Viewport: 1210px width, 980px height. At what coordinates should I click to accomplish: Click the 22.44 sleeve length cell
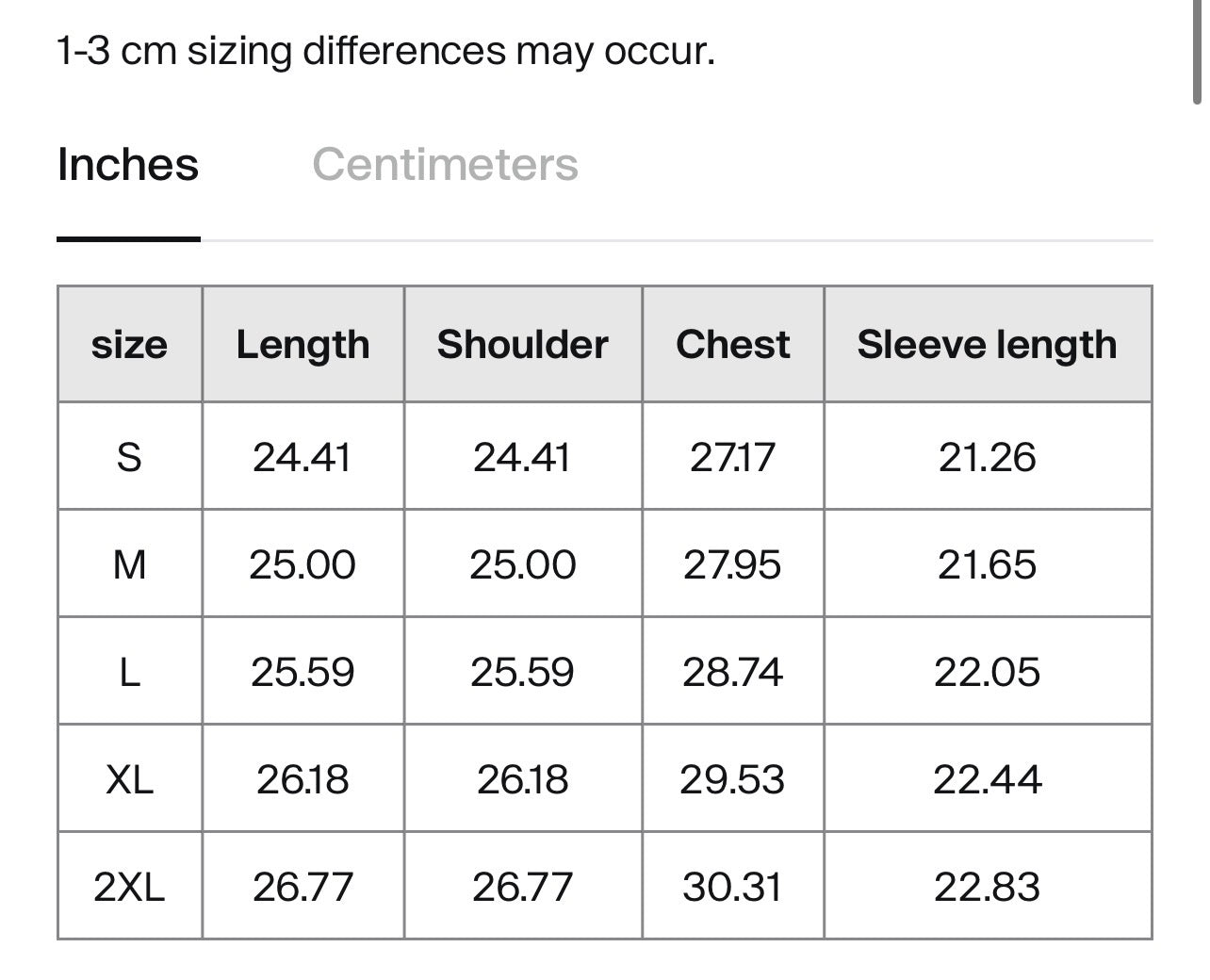point(988,779)
